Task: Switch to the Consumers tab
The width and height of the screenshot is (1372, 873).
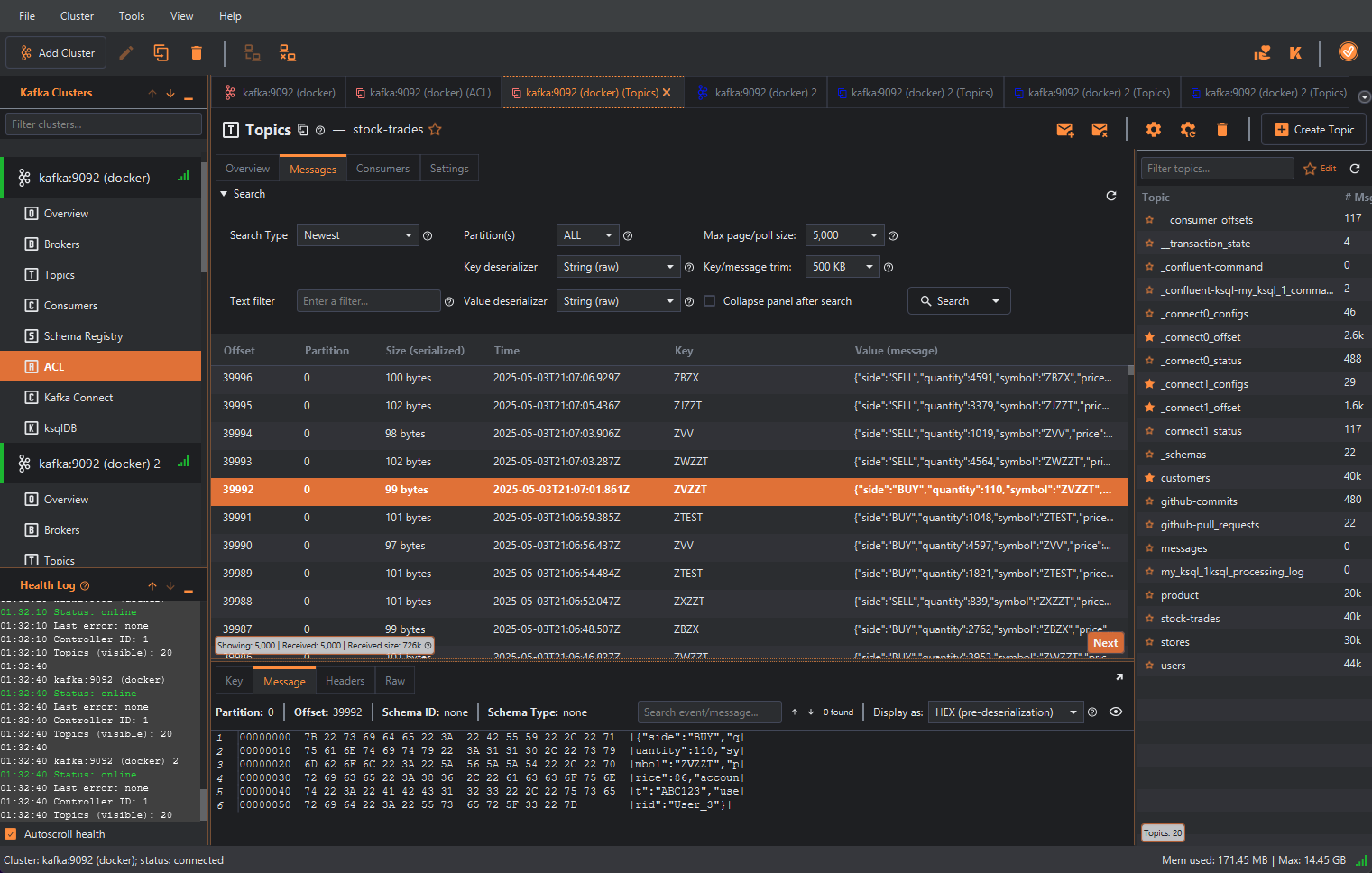Action: [x=382, y=169]
